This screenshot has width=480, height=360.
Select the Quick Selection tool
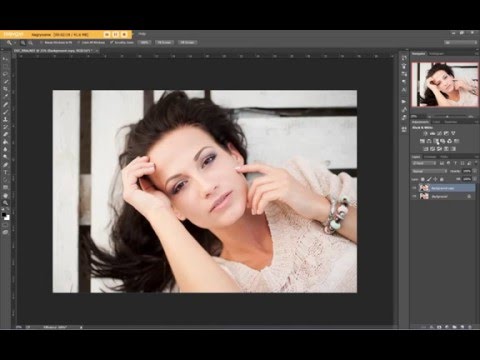(5, 82)
